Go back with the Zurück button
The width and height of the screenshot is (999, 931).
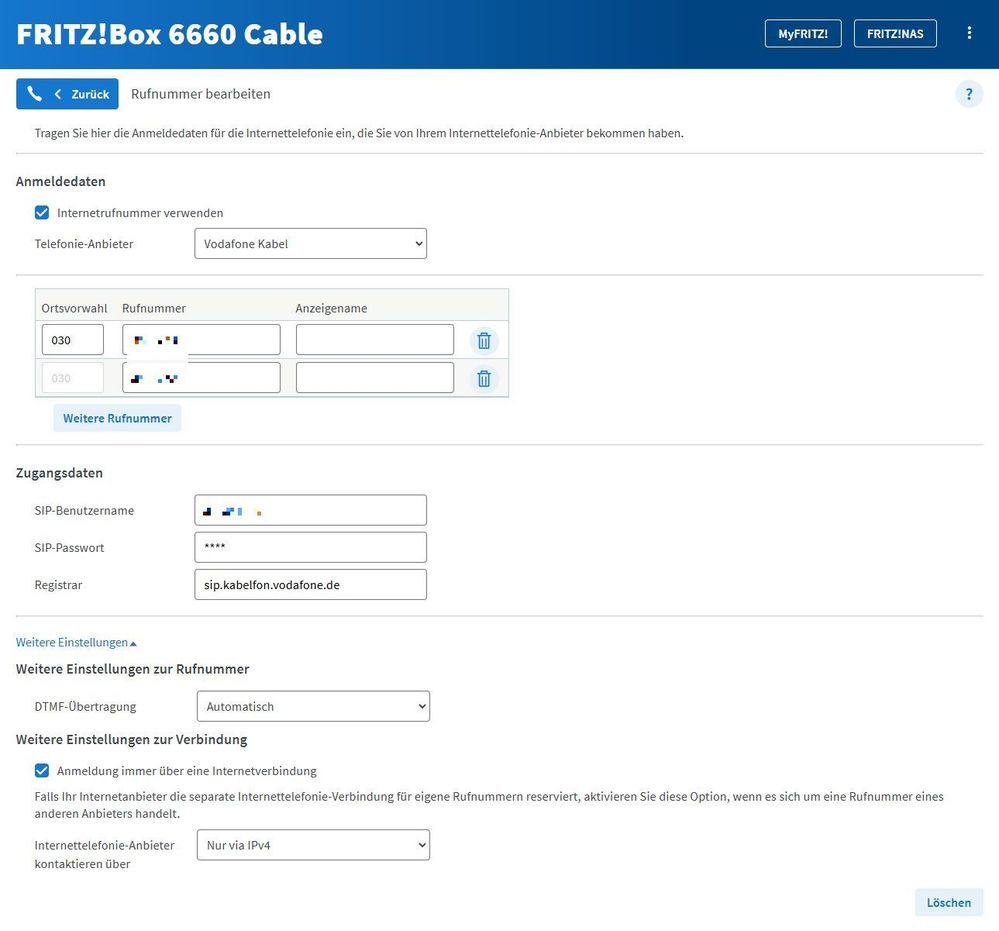pos(68,94)
